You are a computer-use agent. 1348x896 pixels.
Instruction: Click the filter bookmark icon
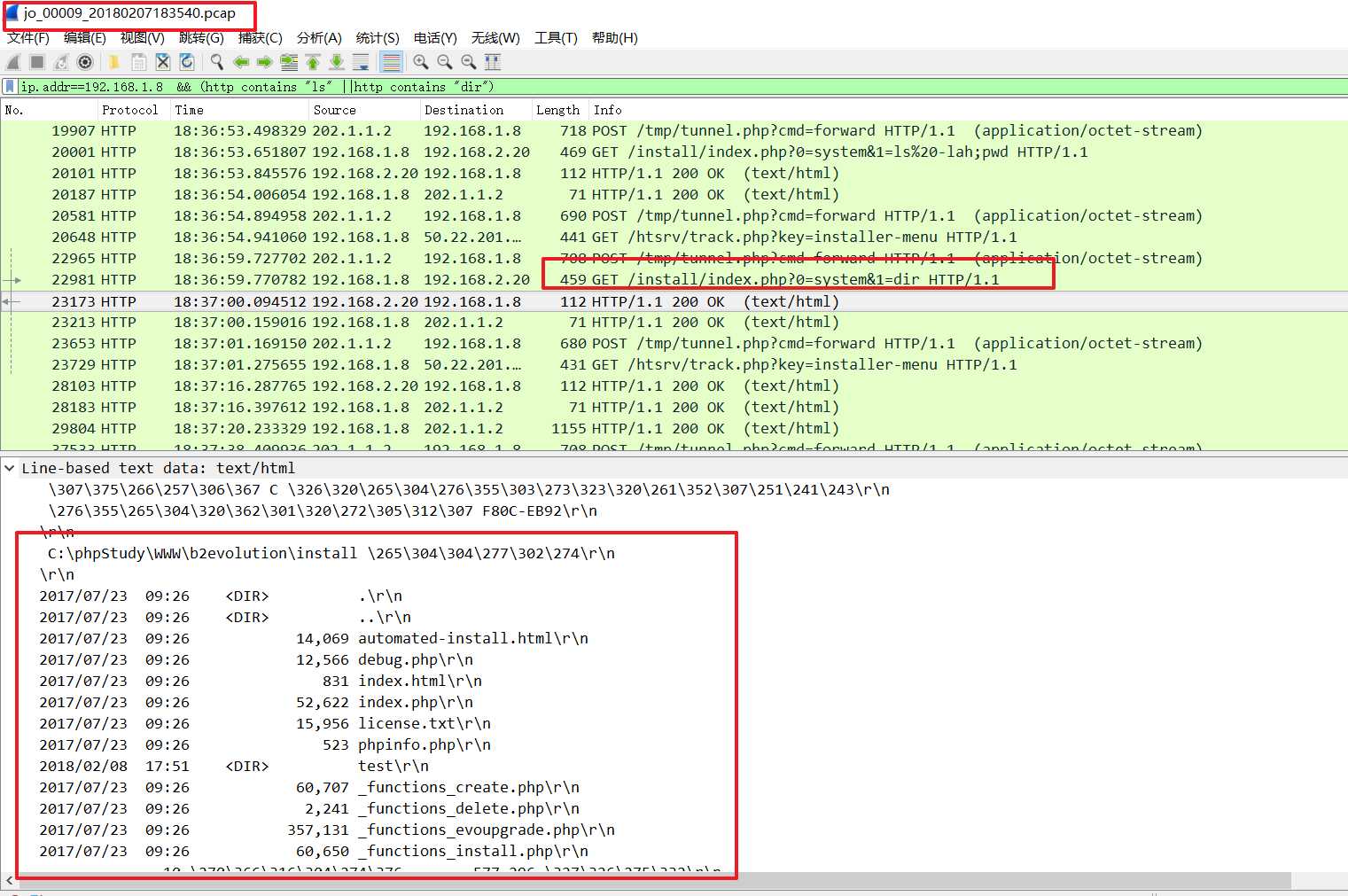[x=10, y=87]
